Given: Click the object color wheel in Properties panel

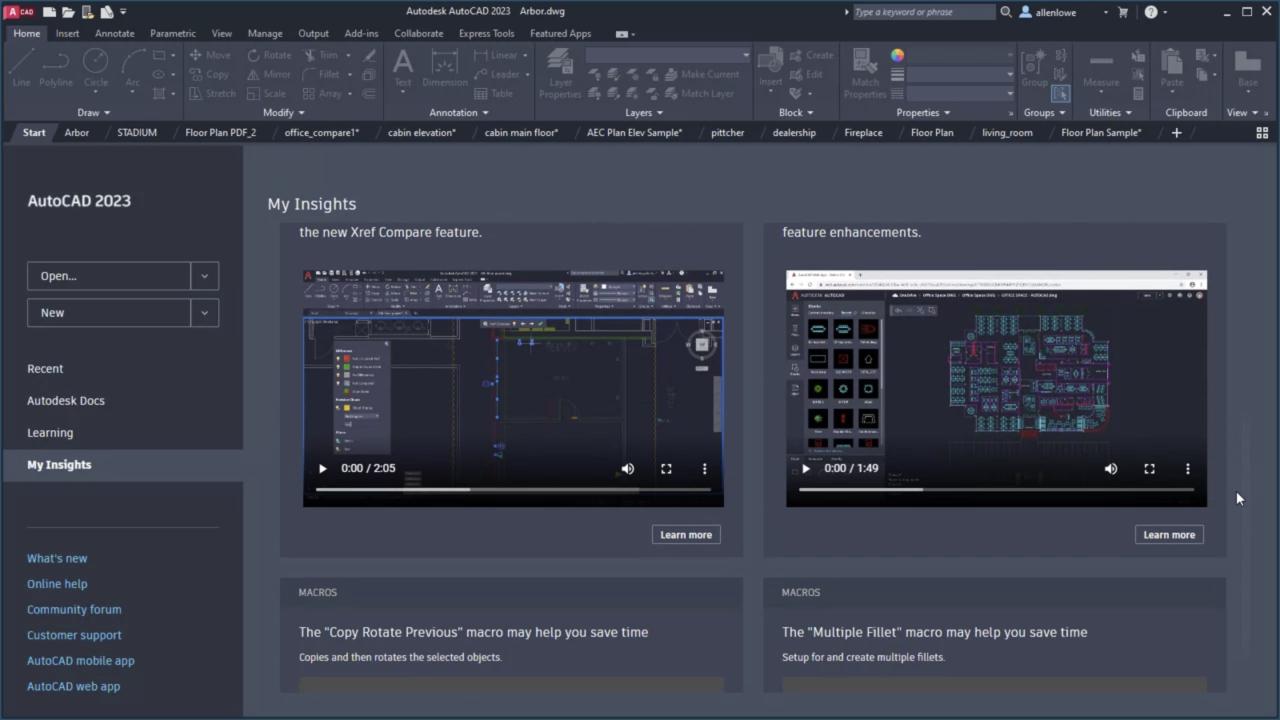Looking at the screenshot, I should point(897,55).
